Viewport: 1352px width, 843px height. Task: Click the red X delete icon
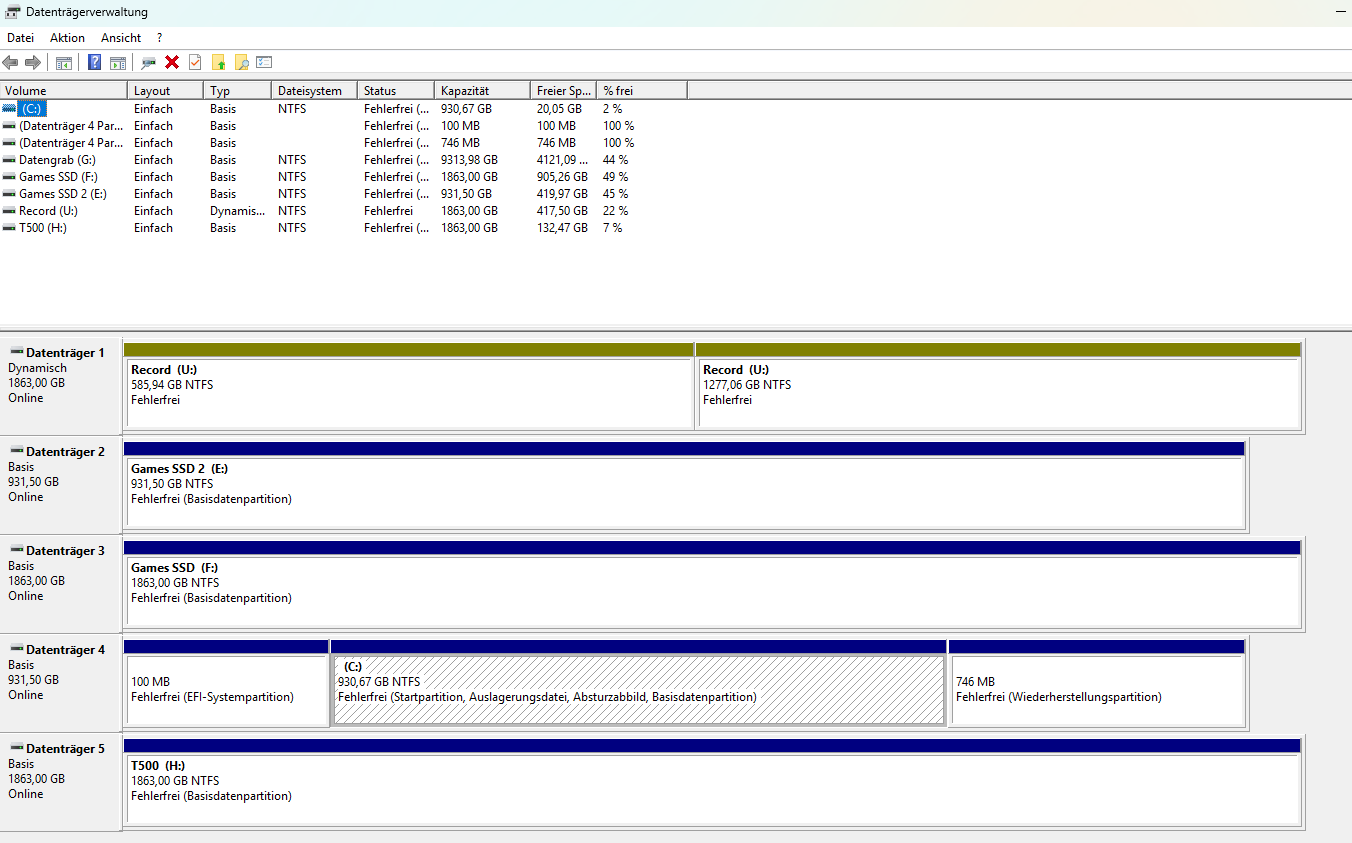[x=172, y=62]
